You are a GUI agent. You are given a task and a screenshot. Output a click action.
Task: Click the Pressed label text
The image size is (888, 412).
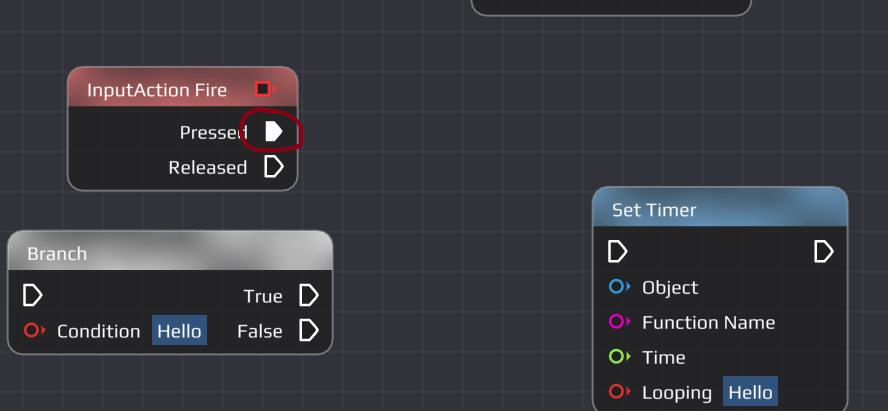pos(213,133)
